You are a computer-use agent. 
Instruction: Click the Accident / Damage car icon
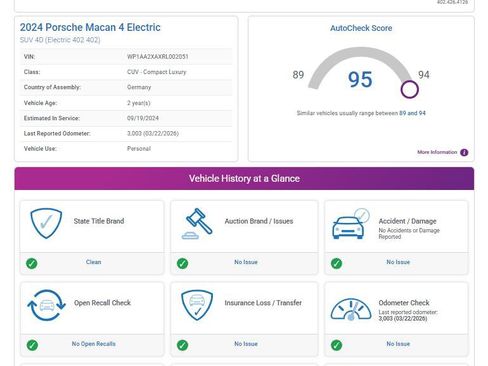351,224
